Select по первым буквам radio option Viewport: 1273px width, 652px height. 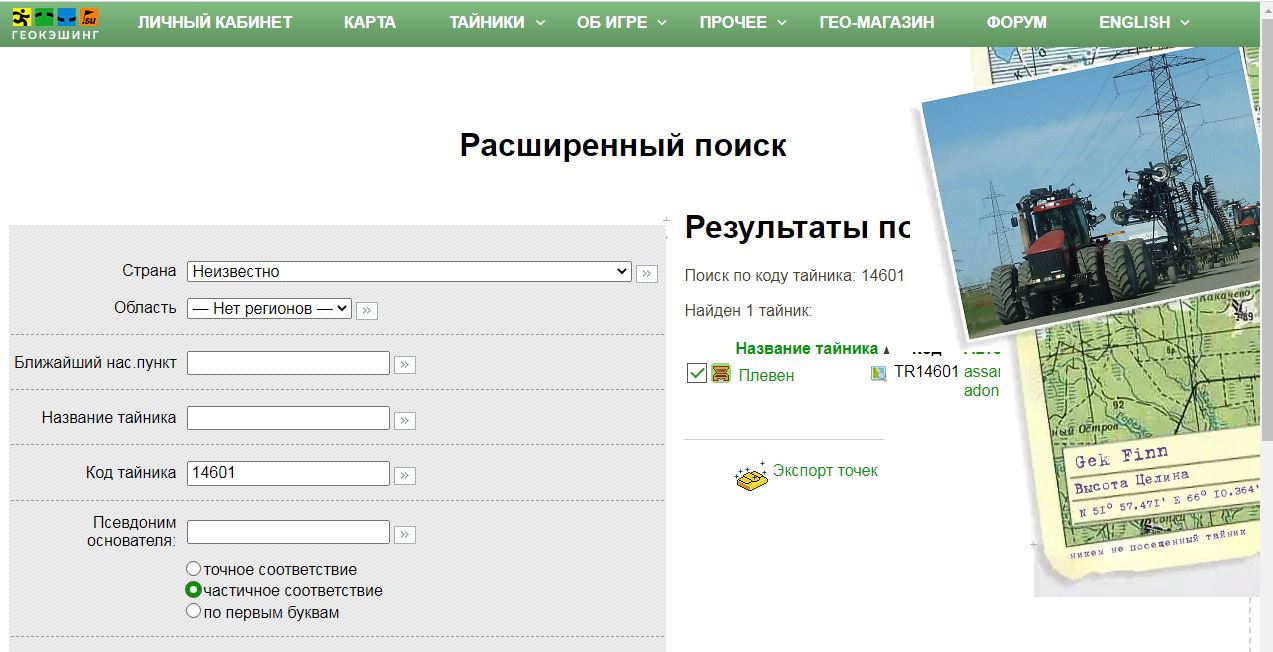[194, 611]
